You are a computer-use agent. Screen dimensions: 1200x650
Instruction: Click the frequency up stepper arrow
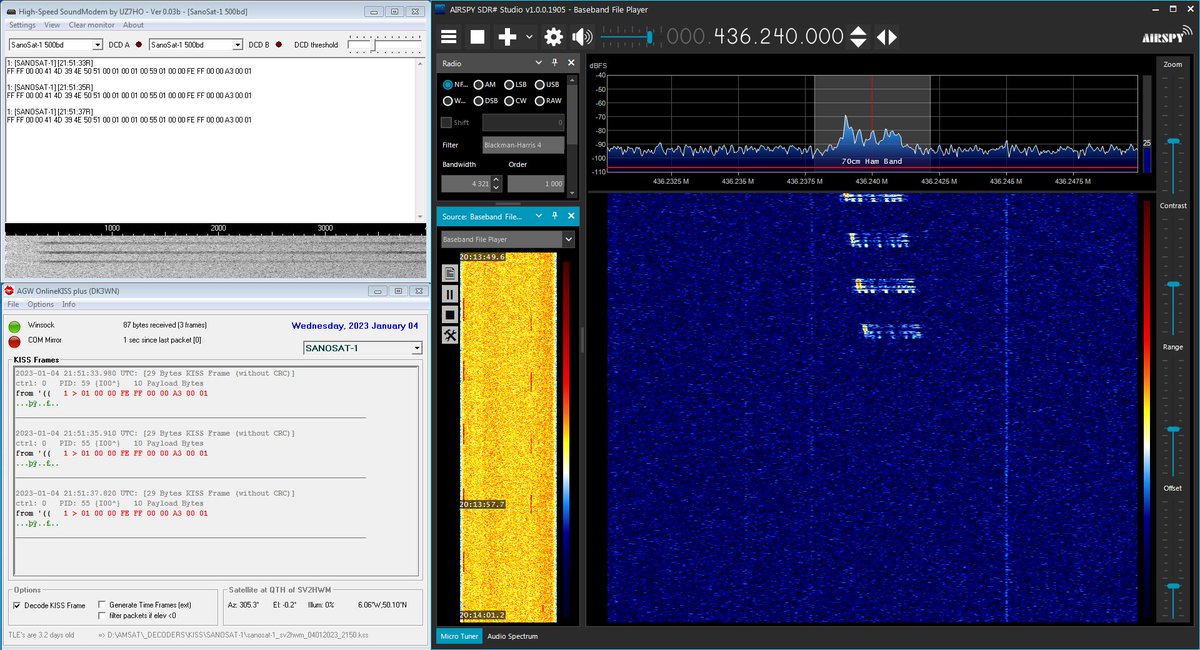coord(857,31)
